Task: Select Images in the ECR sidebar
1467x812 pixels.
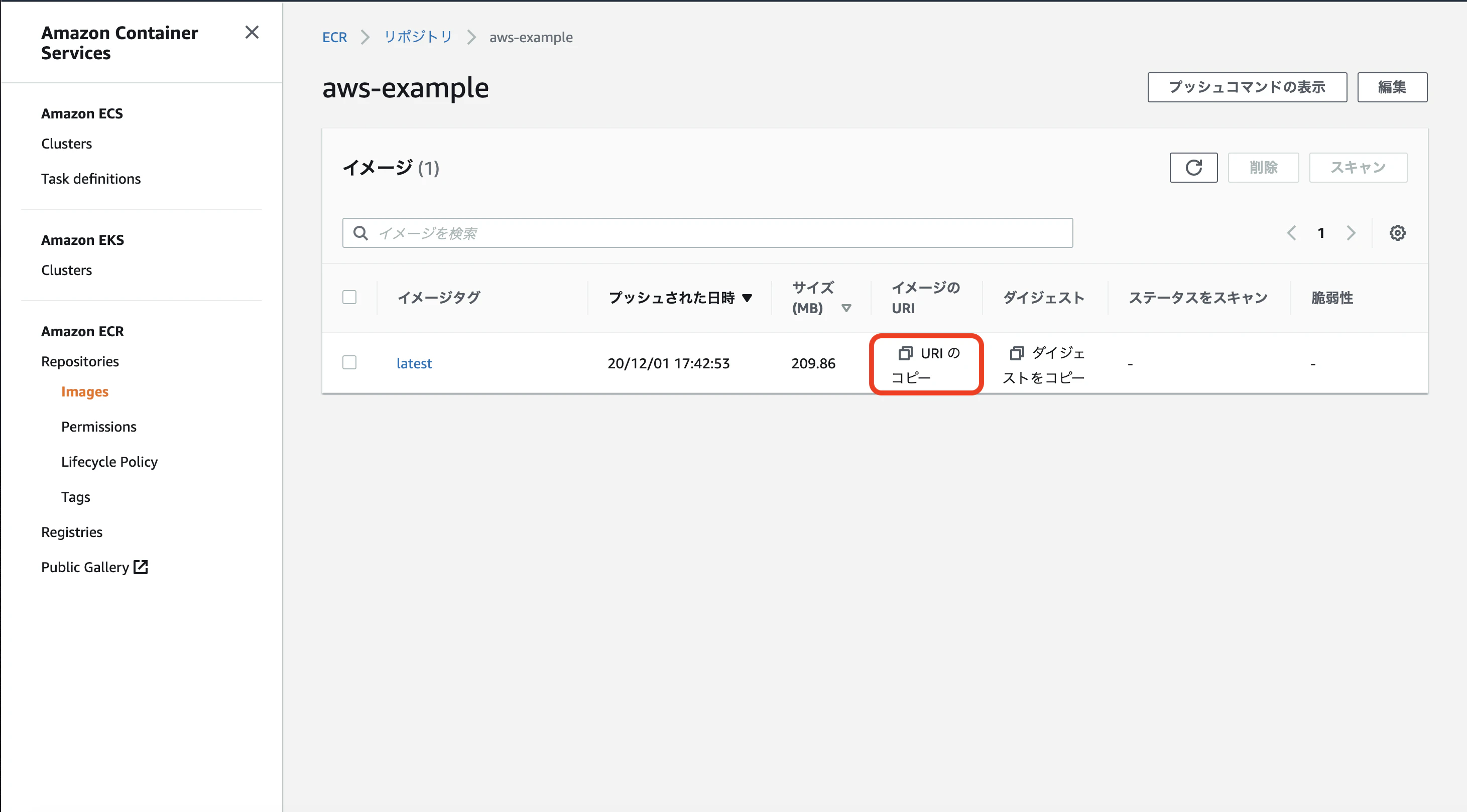Action: click(x=84, y=392)
